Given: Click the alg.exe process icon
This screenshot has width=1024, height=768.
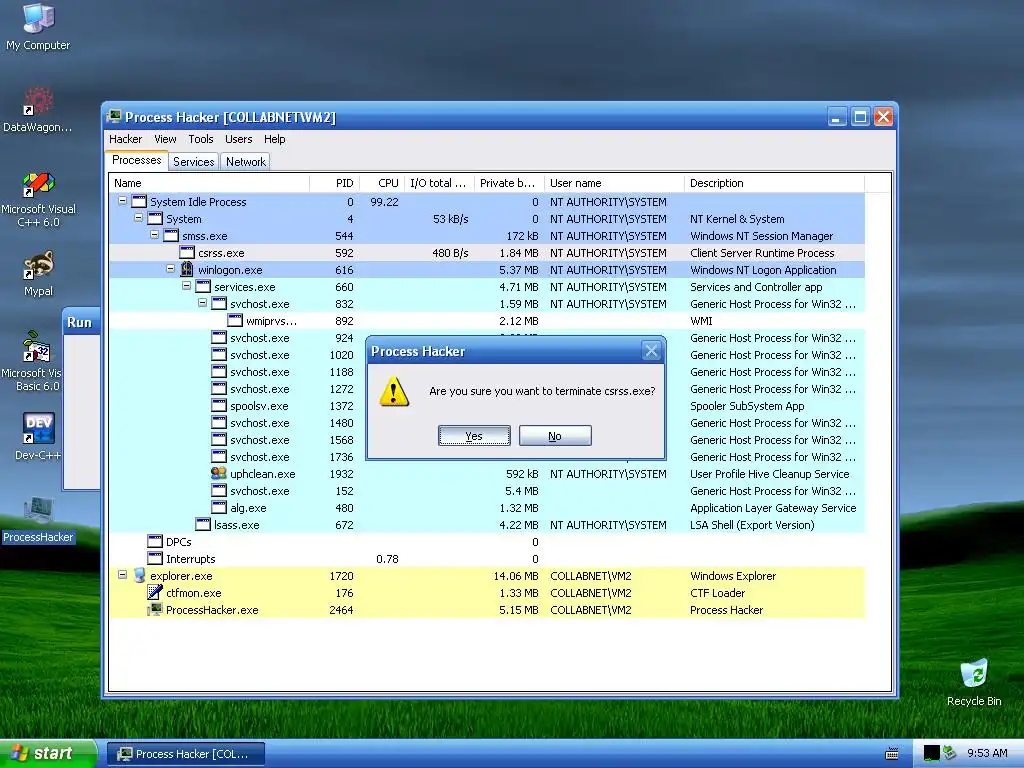Looking at the screenshot, I should (x=219, y=507).
